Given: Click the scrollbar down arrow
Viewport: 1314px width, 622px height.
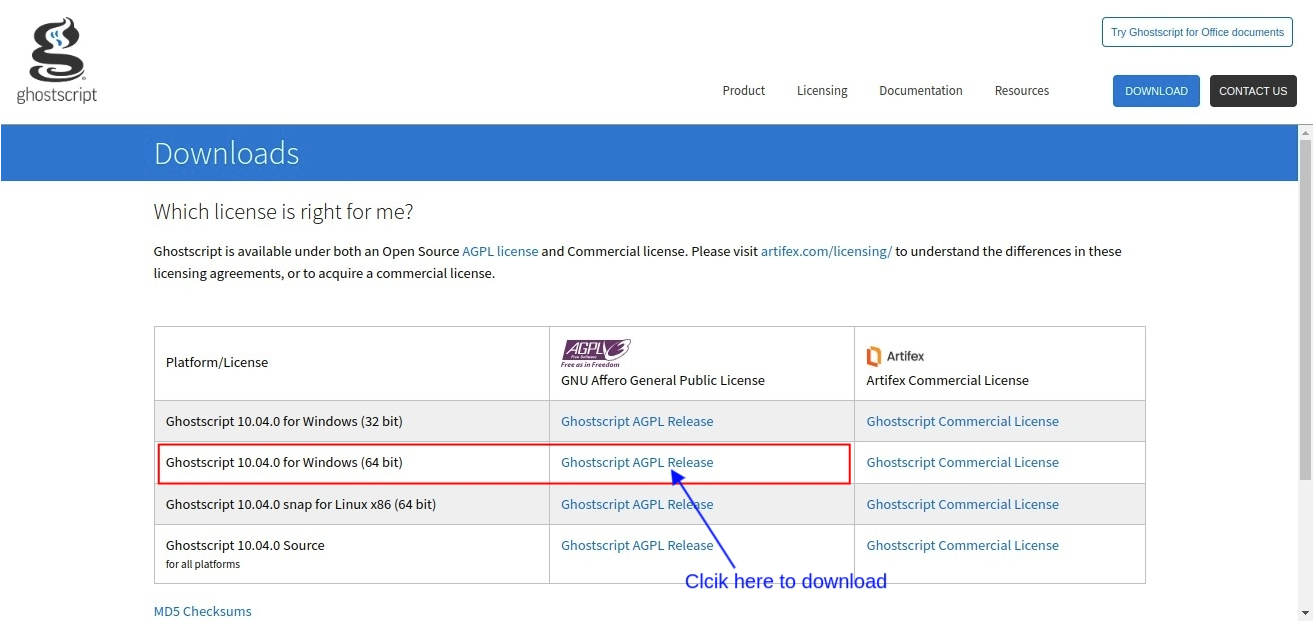Looking at the screenshot, I should pos(1305,613).
